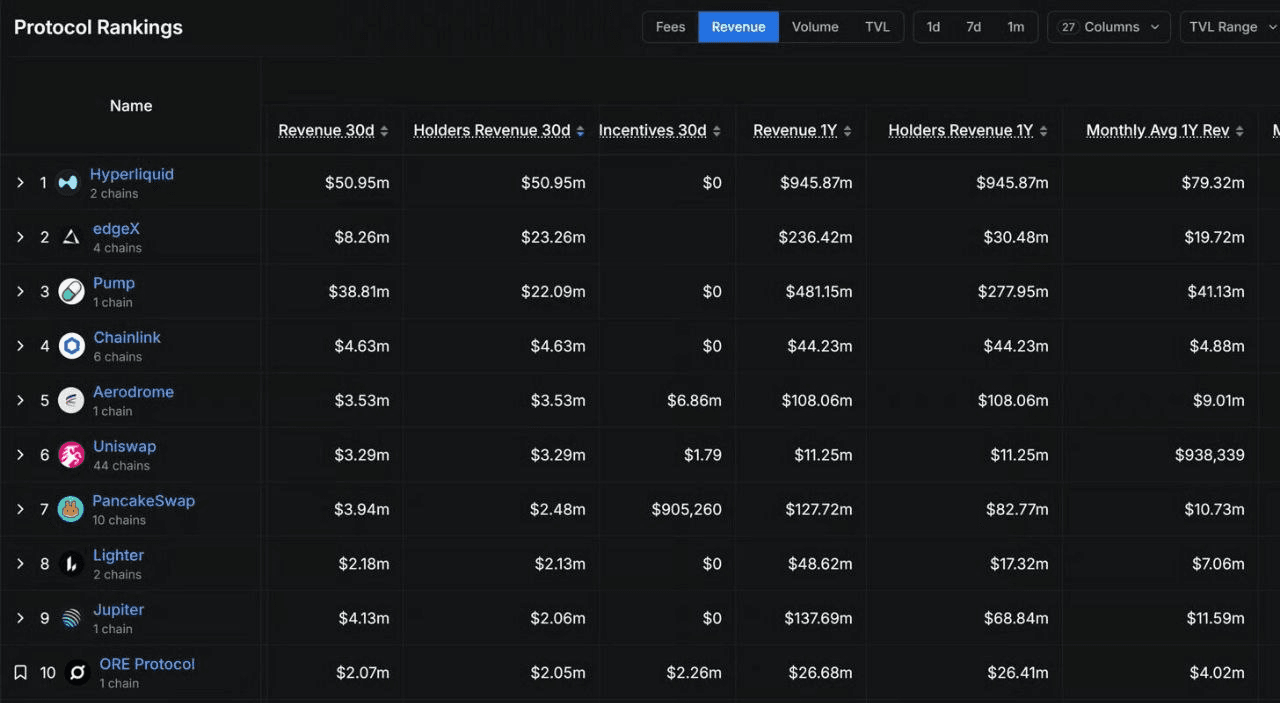The width and height of the screenshot is (1280, 703).
Task: Click the Revenue 30d column header
Action: (326, 131)
